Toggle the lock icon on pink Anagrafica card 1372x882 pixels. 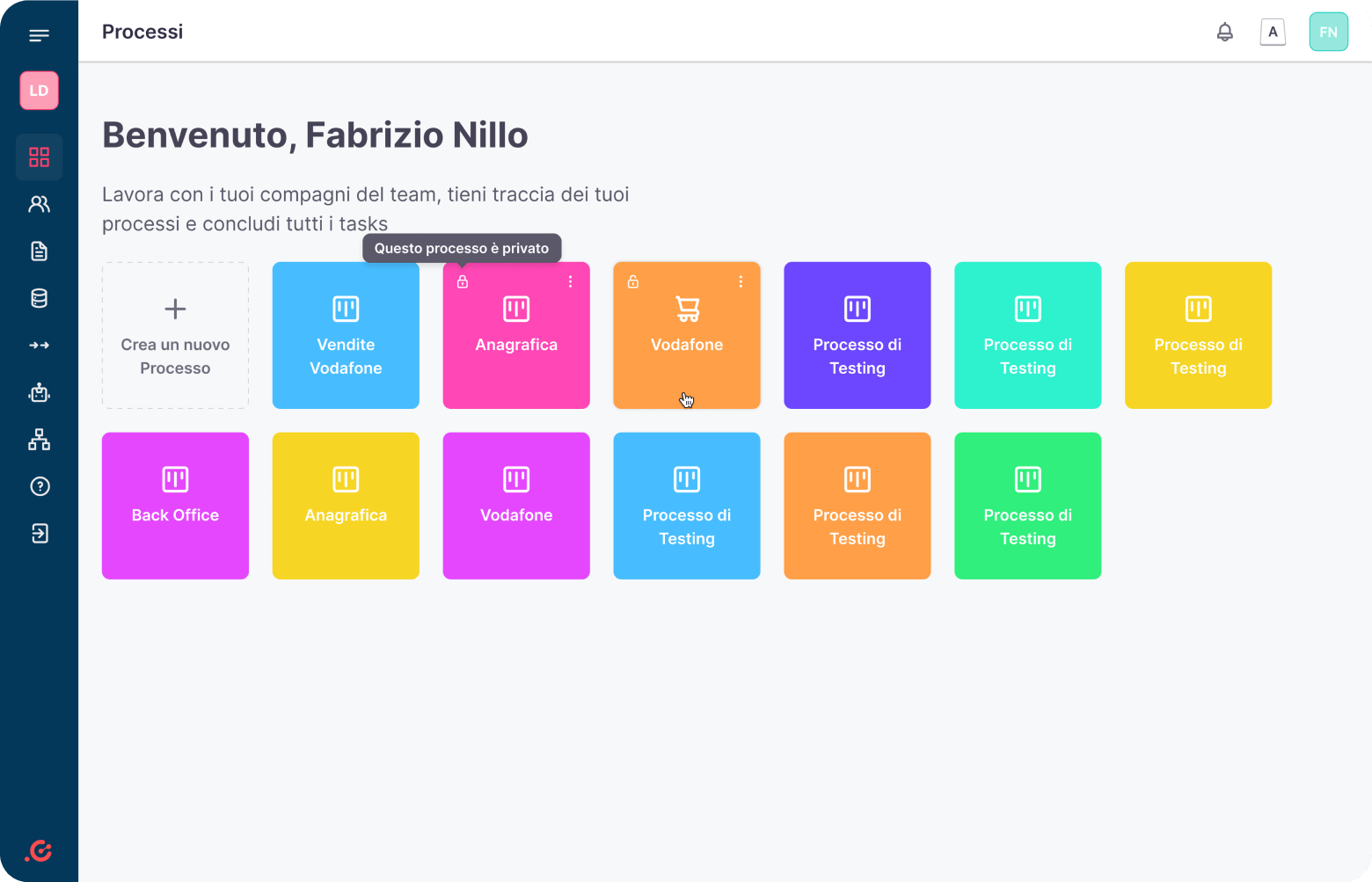(x=463, y=282)
